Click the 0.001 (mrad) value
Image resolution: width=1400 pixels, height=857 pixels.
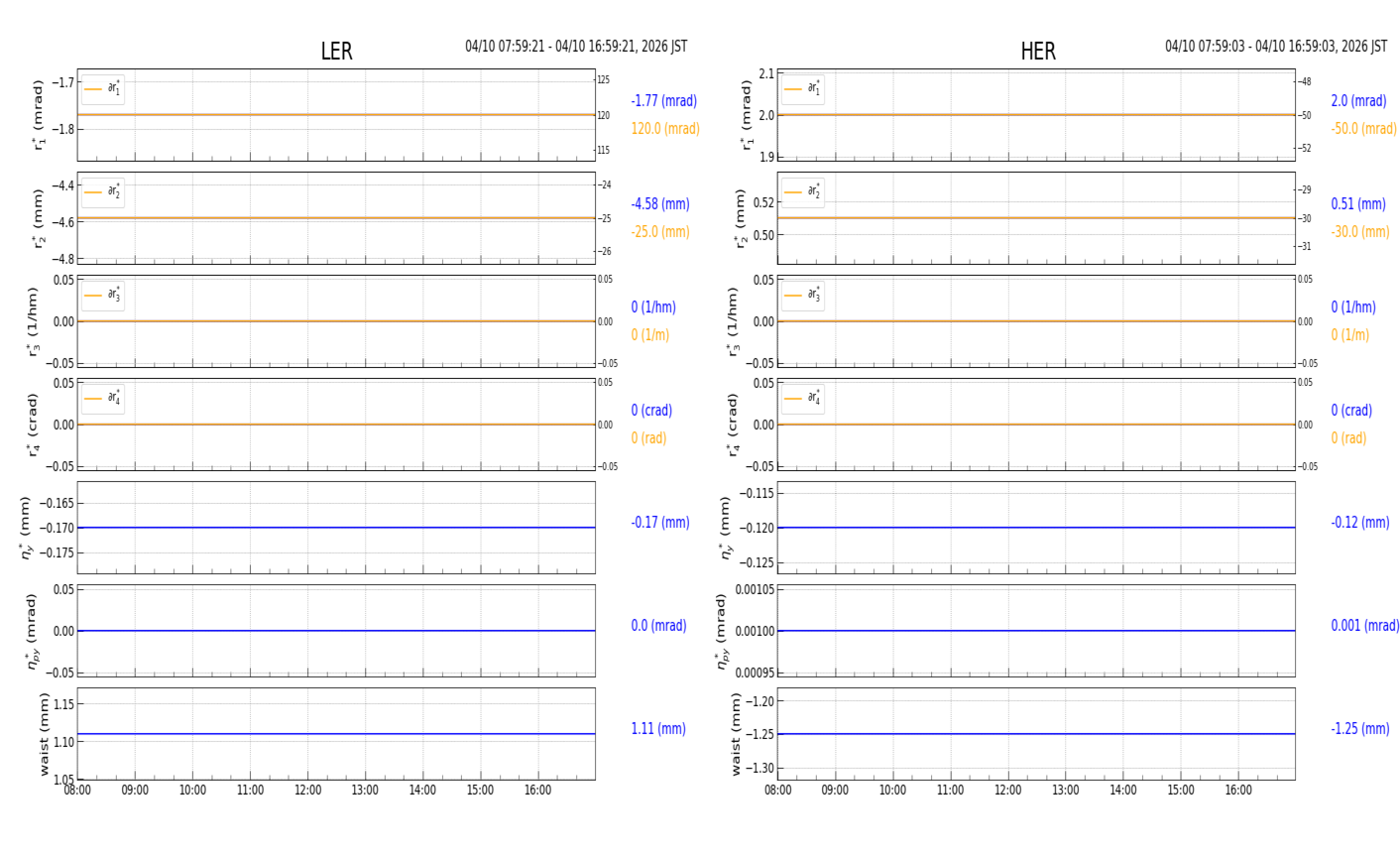pos(1365,626)
